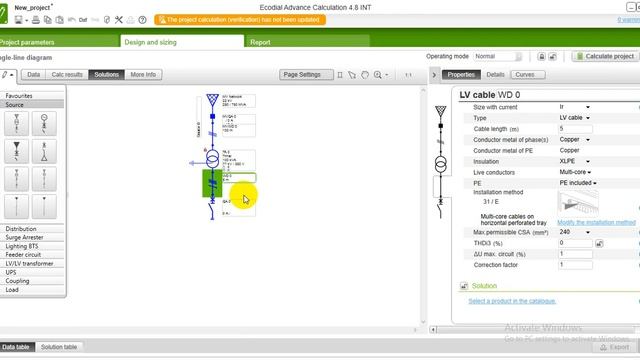
Task: Select the highlighted green LV cable element
Action: coord(212,184)
